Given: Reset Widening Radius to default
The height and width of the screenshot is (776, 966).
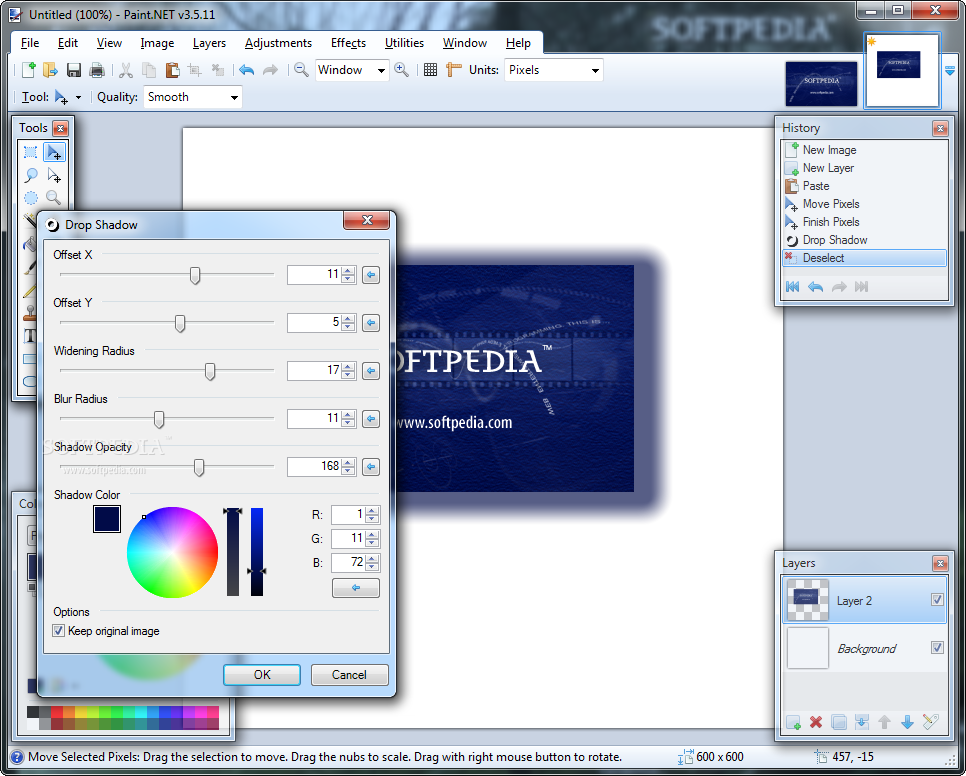Looking at the screenshot, I should [371, 371].
